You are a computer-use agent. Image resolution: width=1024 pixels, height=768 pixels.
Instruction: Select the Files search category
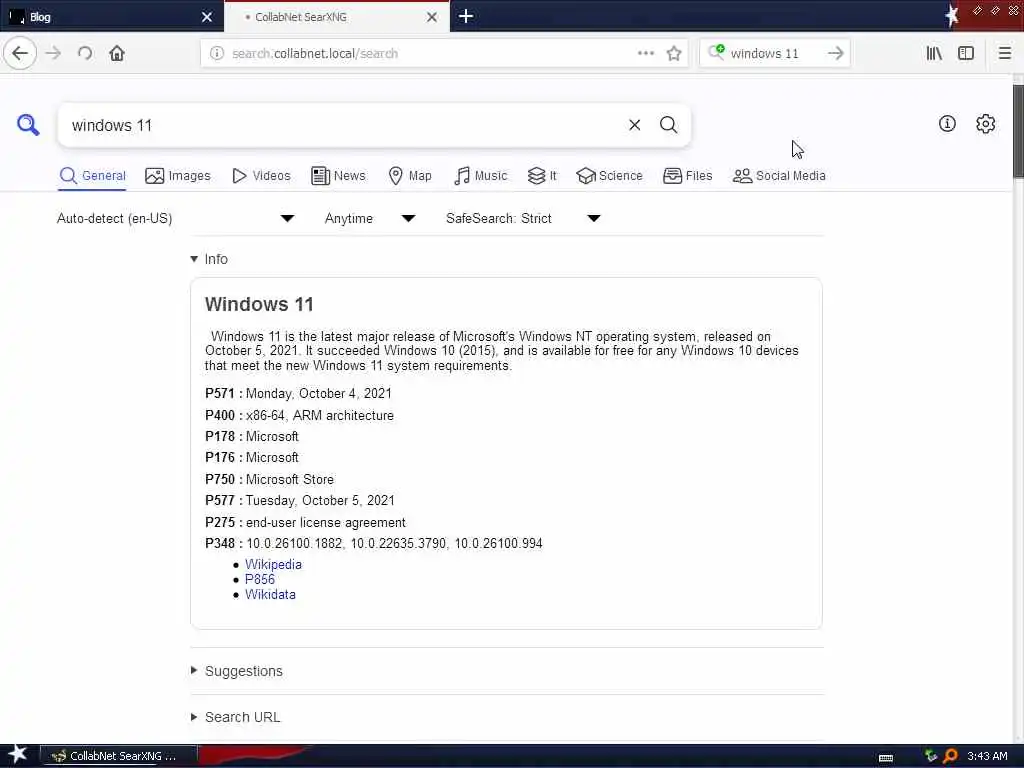point(688,176)
